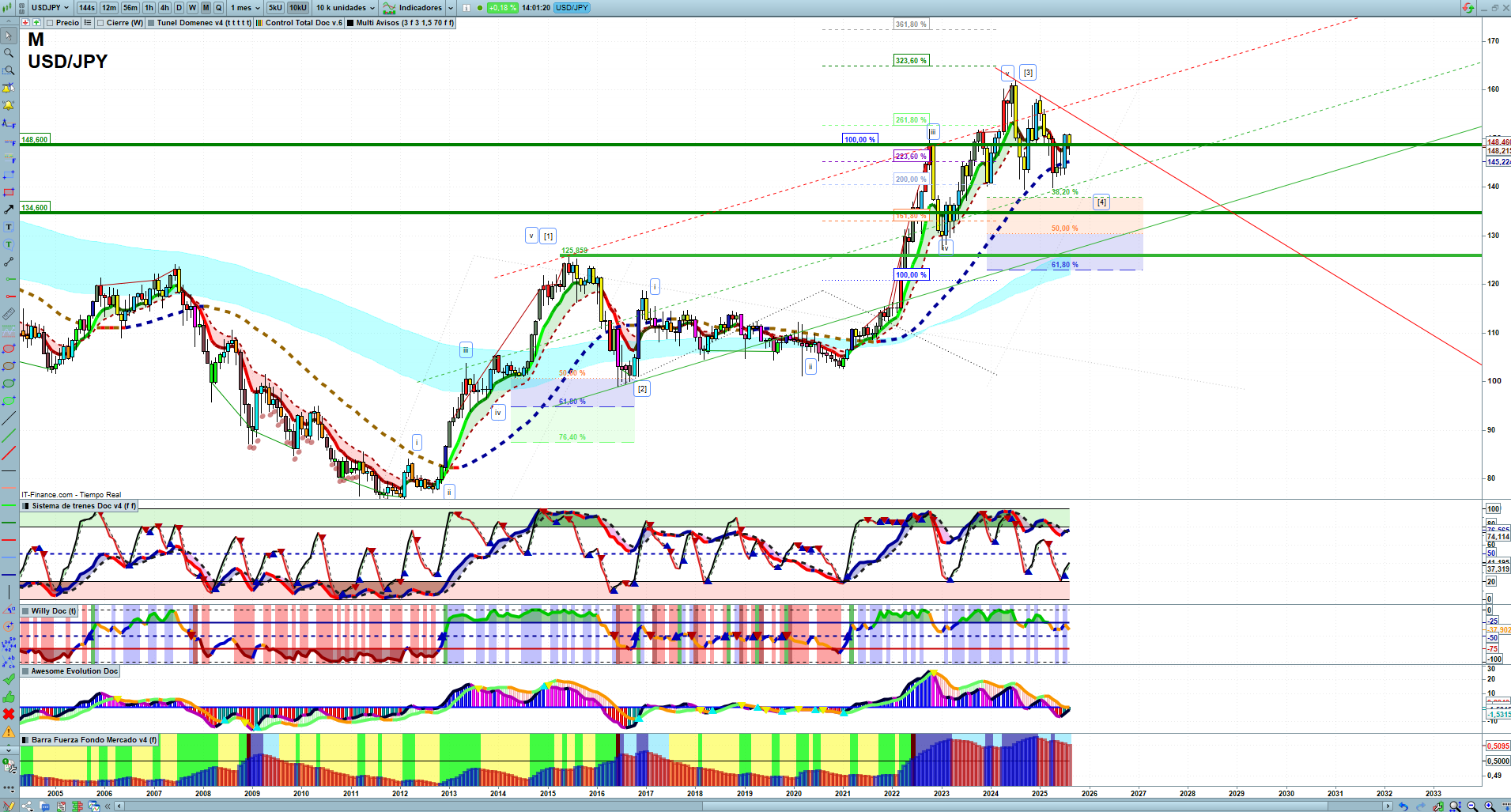
Task: Click the 148,600 price level label
Action: click(35, 140)
